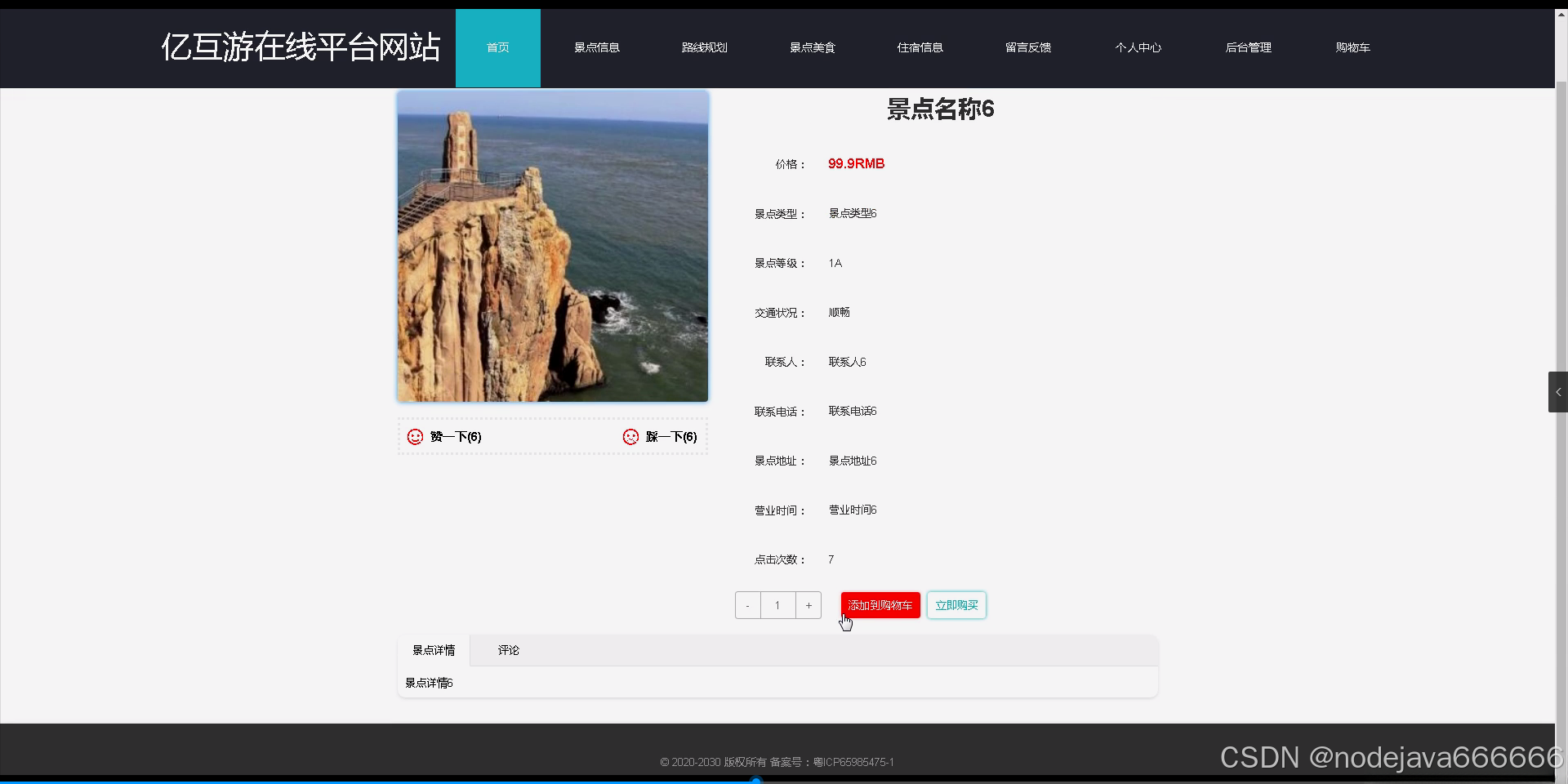
Task: Go to the 路线规划 menu item
Action: pos(705,48)
